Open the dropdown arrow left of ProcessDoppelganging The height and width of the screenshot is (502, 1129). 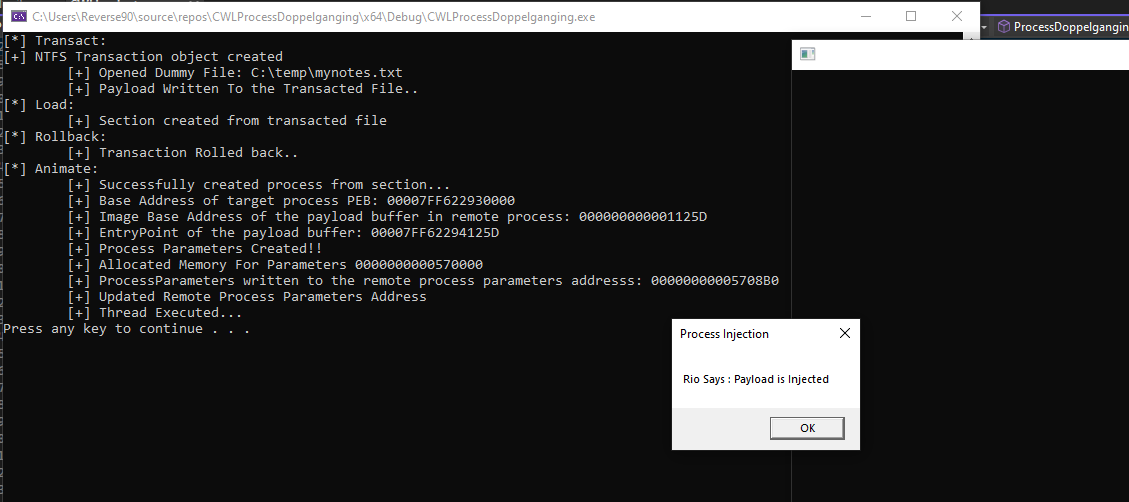(984, 27)
